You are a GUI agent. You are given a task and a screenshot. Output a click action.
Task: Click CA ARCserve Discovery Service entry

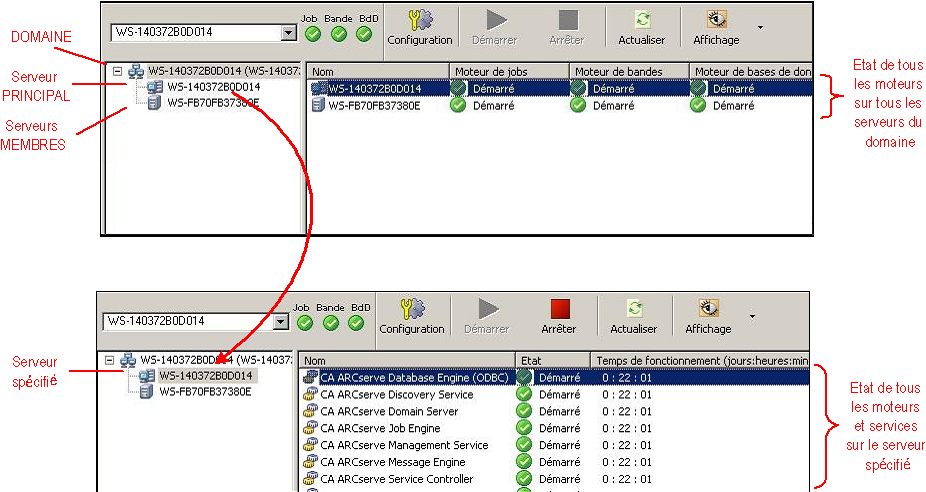(x=396, y=395)
